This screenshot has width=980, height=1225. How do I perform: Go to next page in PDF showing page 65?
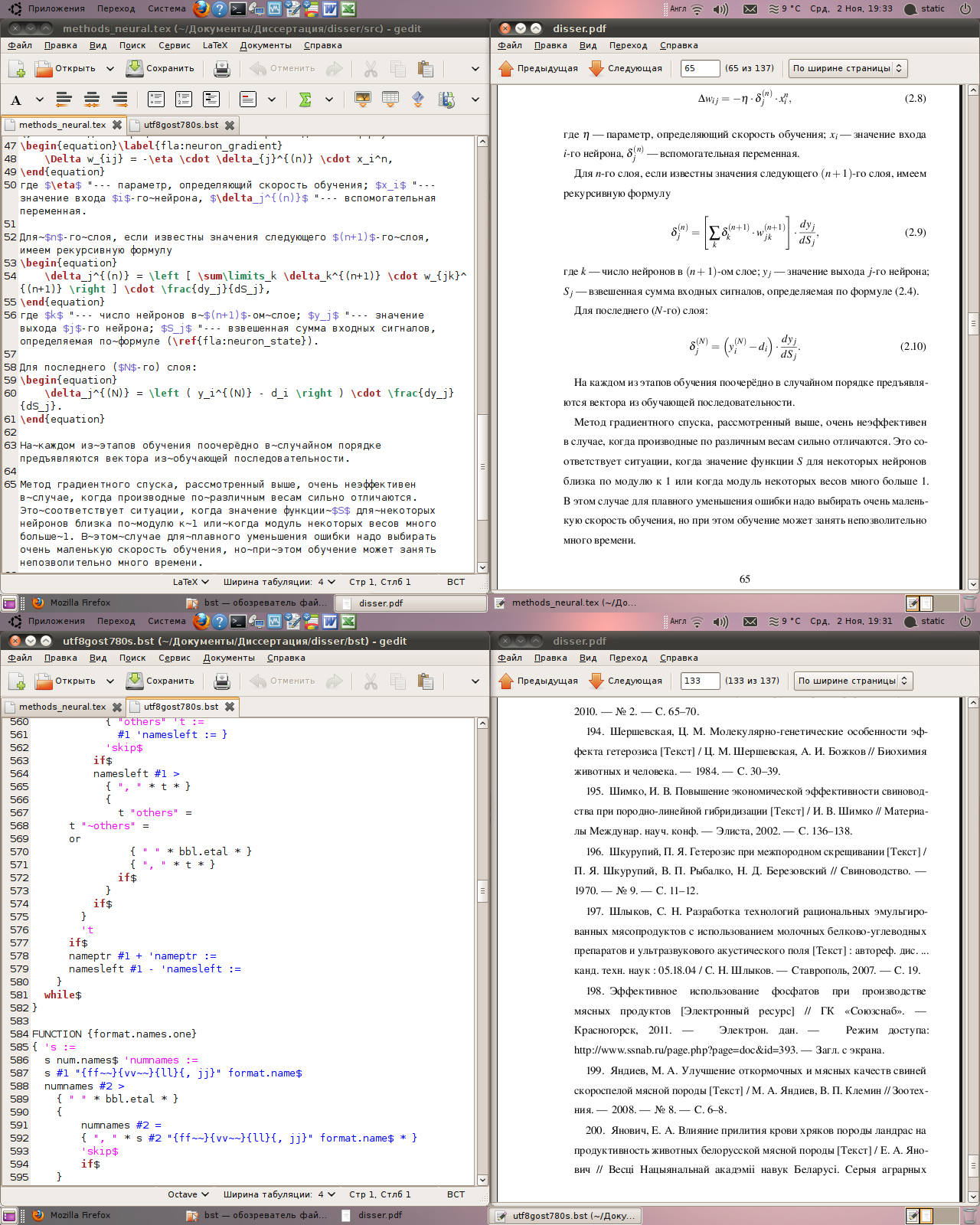pos(626,68)
